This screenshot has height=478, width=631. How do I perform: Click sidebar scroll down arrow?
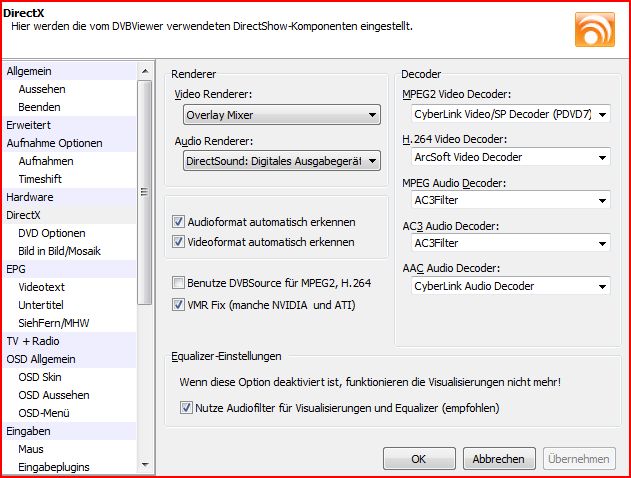pyautogui.click(x=145, y=466)
